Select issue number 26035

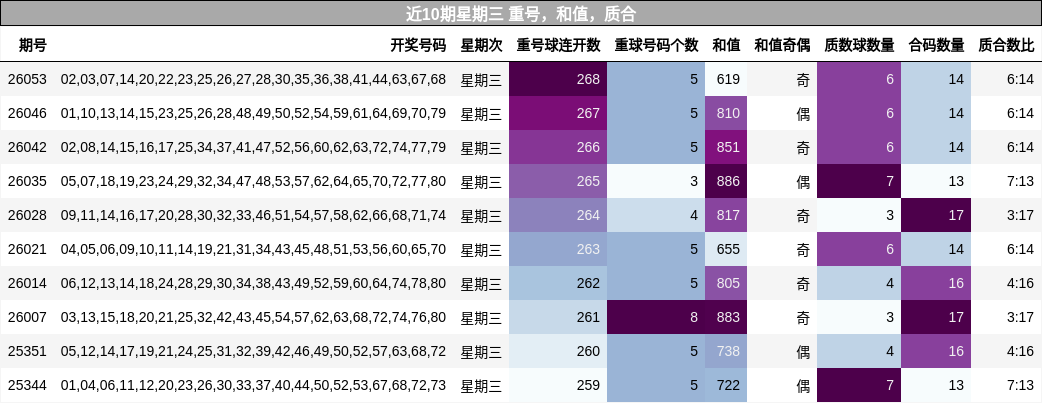[x=27, y=181]
